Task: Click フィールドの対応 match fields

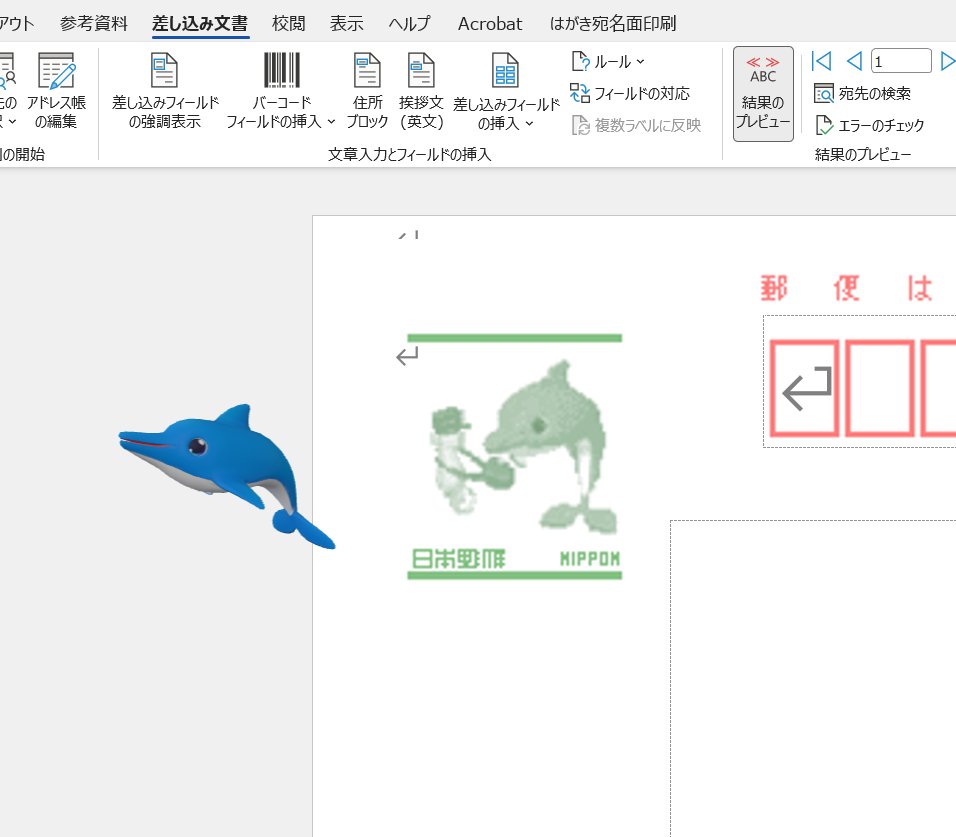Action: (x=630, y=93)
